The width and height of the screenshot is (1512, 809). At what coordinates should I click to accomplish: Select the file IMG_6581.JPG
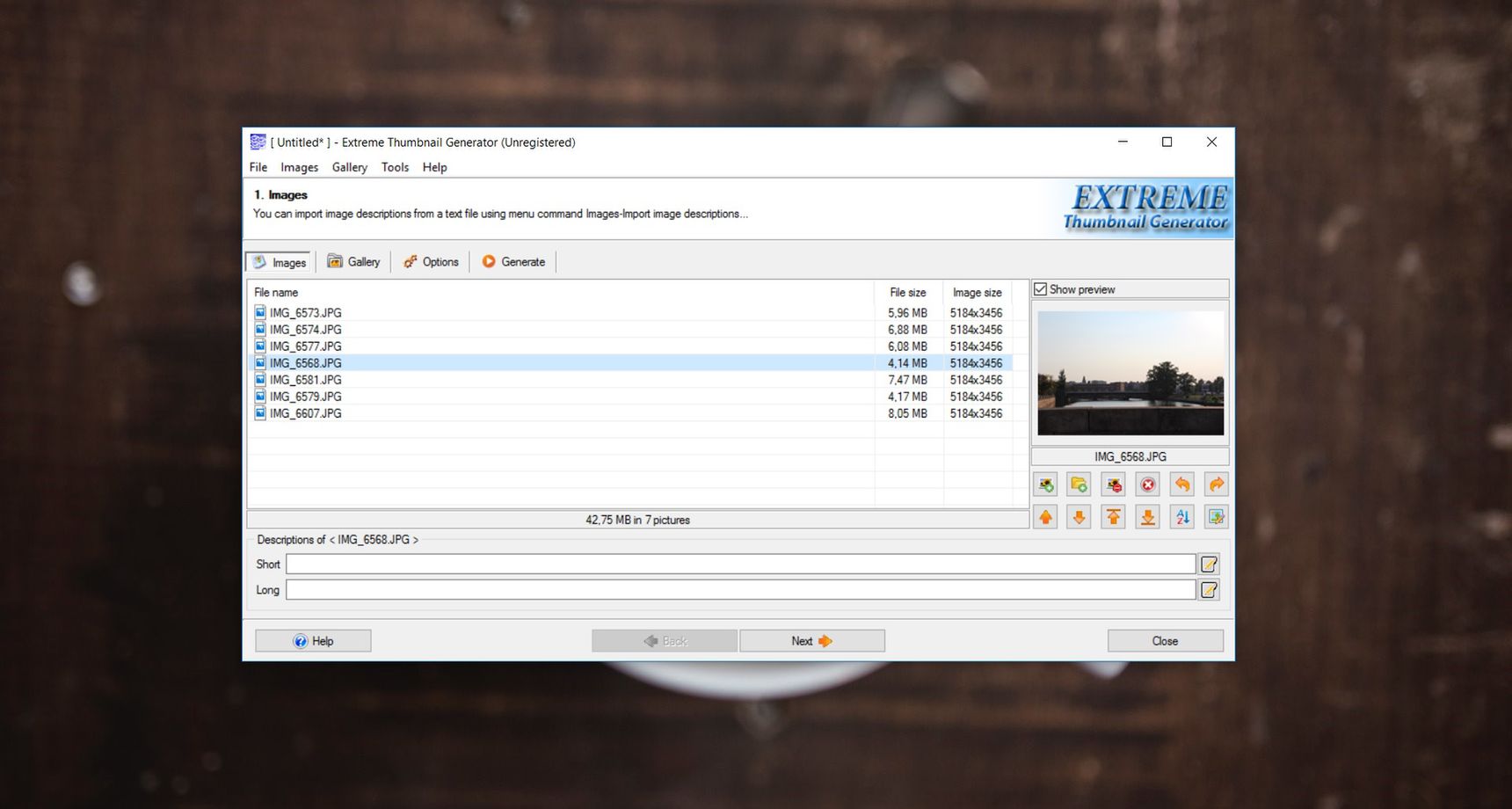pyautogui.click(x=306, y=380)
